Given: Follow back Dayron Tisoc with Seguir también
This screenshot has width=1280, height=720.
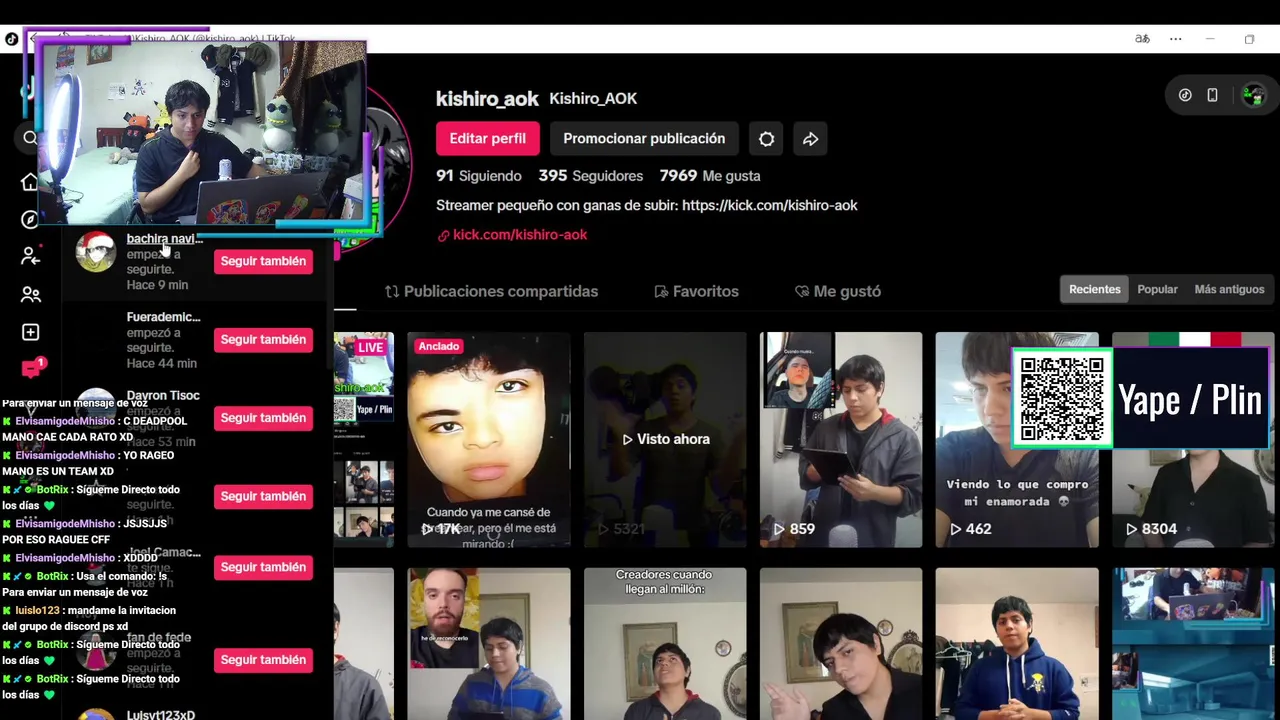Looking at the screenshot, I should (263, 418).
